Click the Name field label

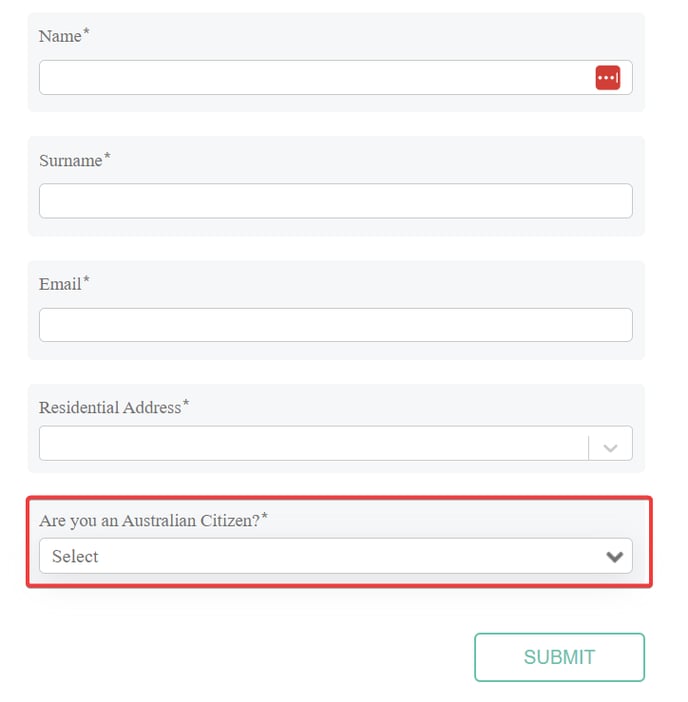pyautogui.click(x=60, y=36)
